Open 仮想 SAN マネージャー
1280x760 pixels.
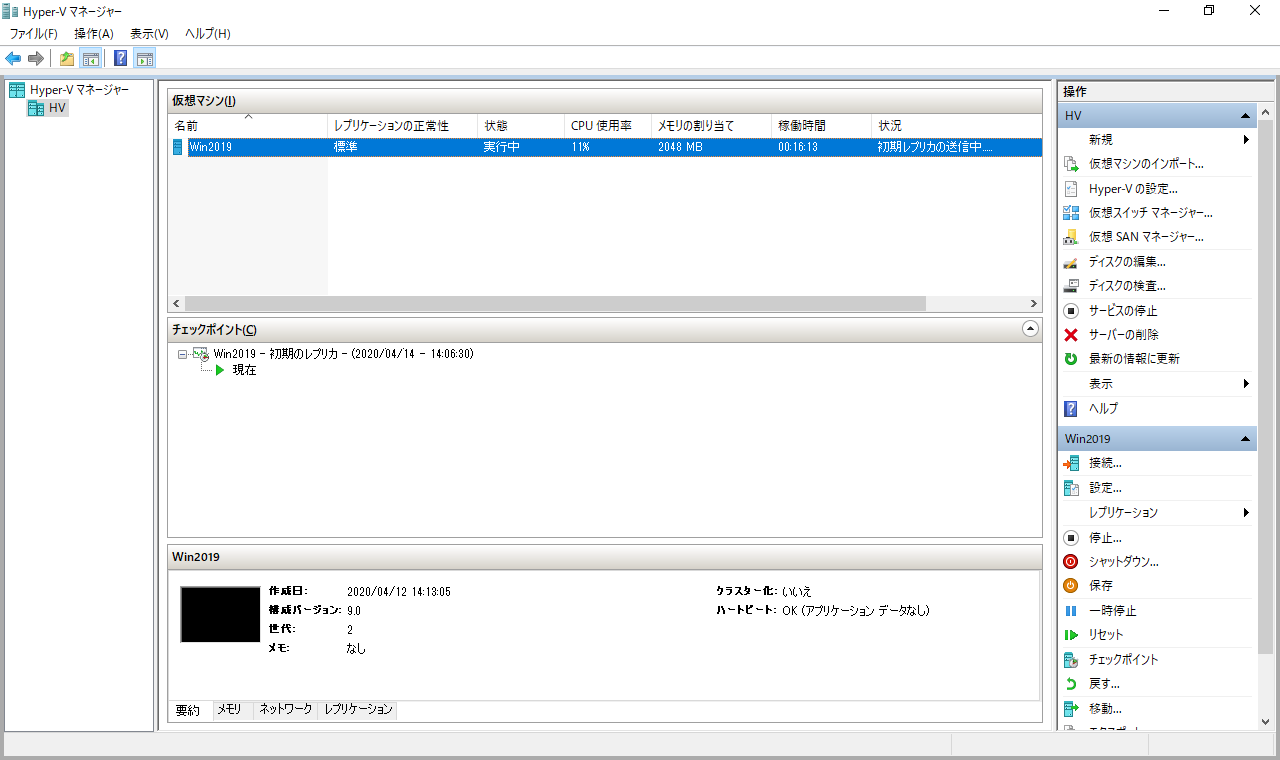(1146, 237)
